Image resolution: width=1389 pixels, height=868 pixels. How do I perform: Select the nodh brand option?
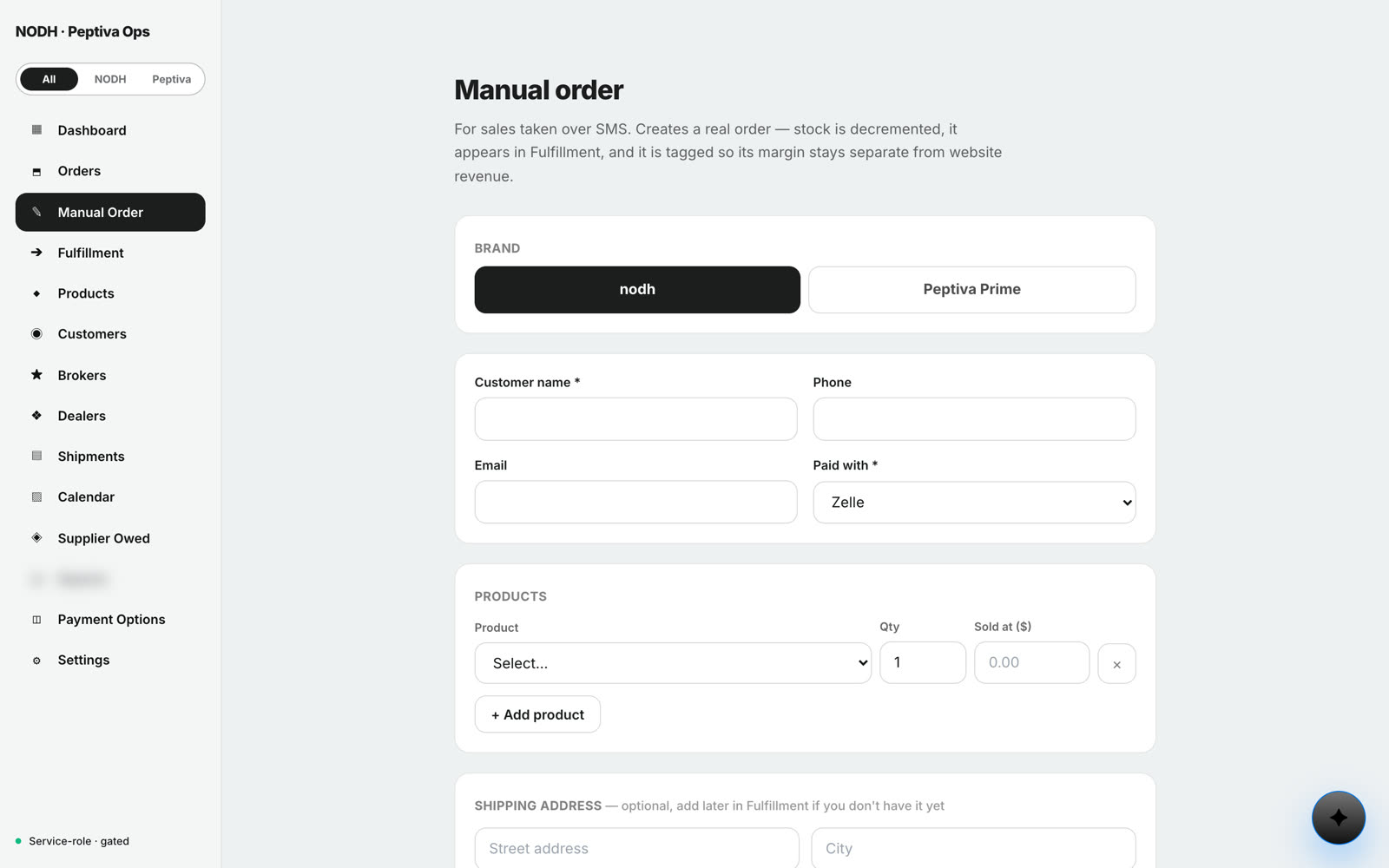click(637, 290)
